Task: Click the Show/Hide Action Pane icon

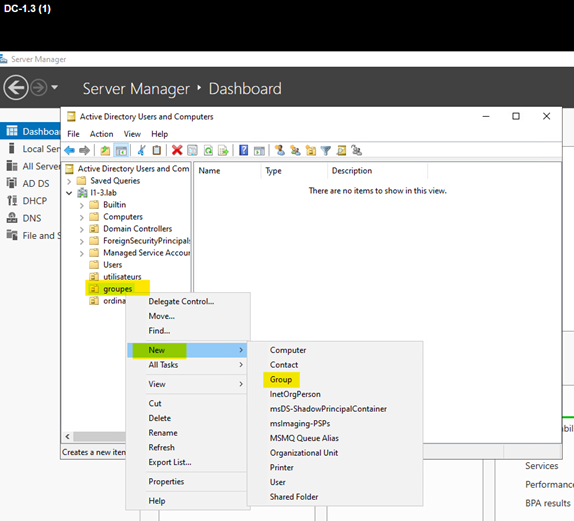Action: (x=259, y=150)
